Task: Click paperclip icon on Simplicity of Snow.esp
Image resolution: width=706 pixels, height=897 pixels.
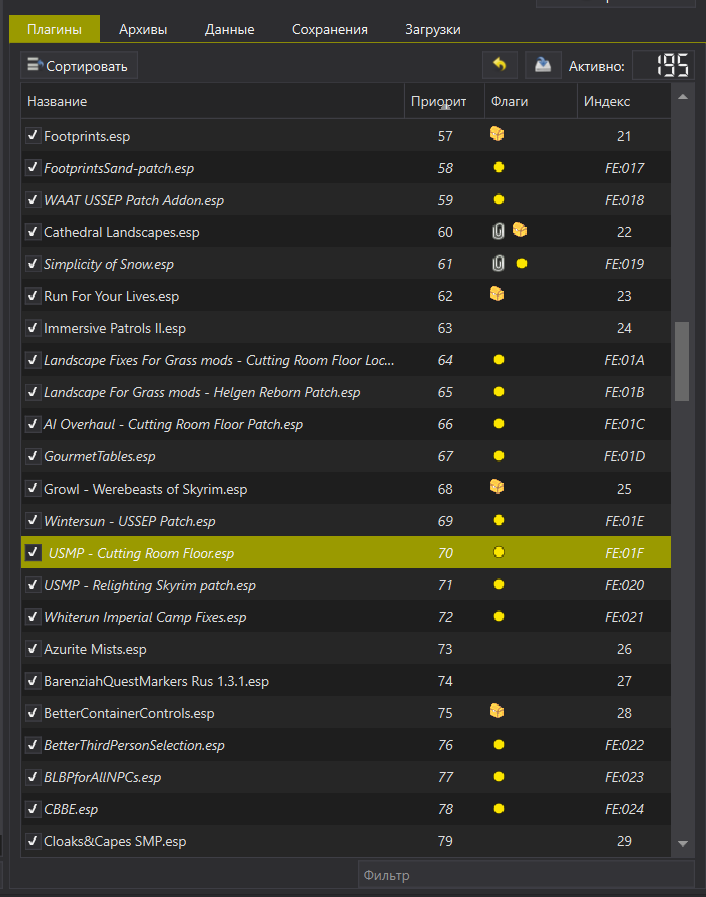Action: point(498,263)
